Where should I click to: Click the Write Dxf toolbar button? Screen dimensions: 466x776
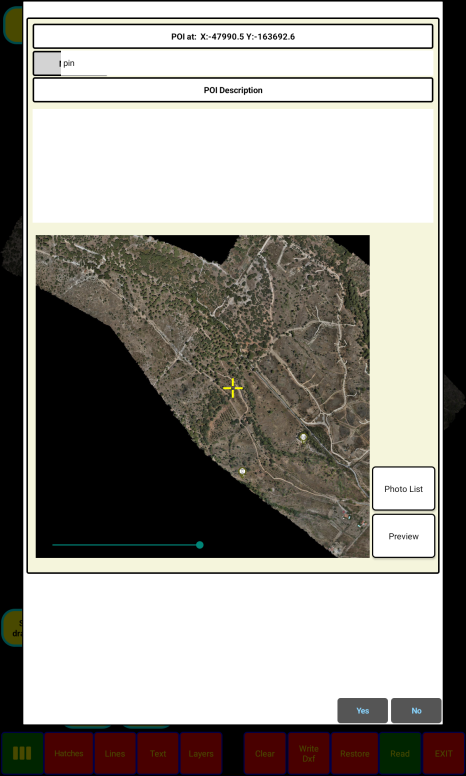[x=309, y=753]
